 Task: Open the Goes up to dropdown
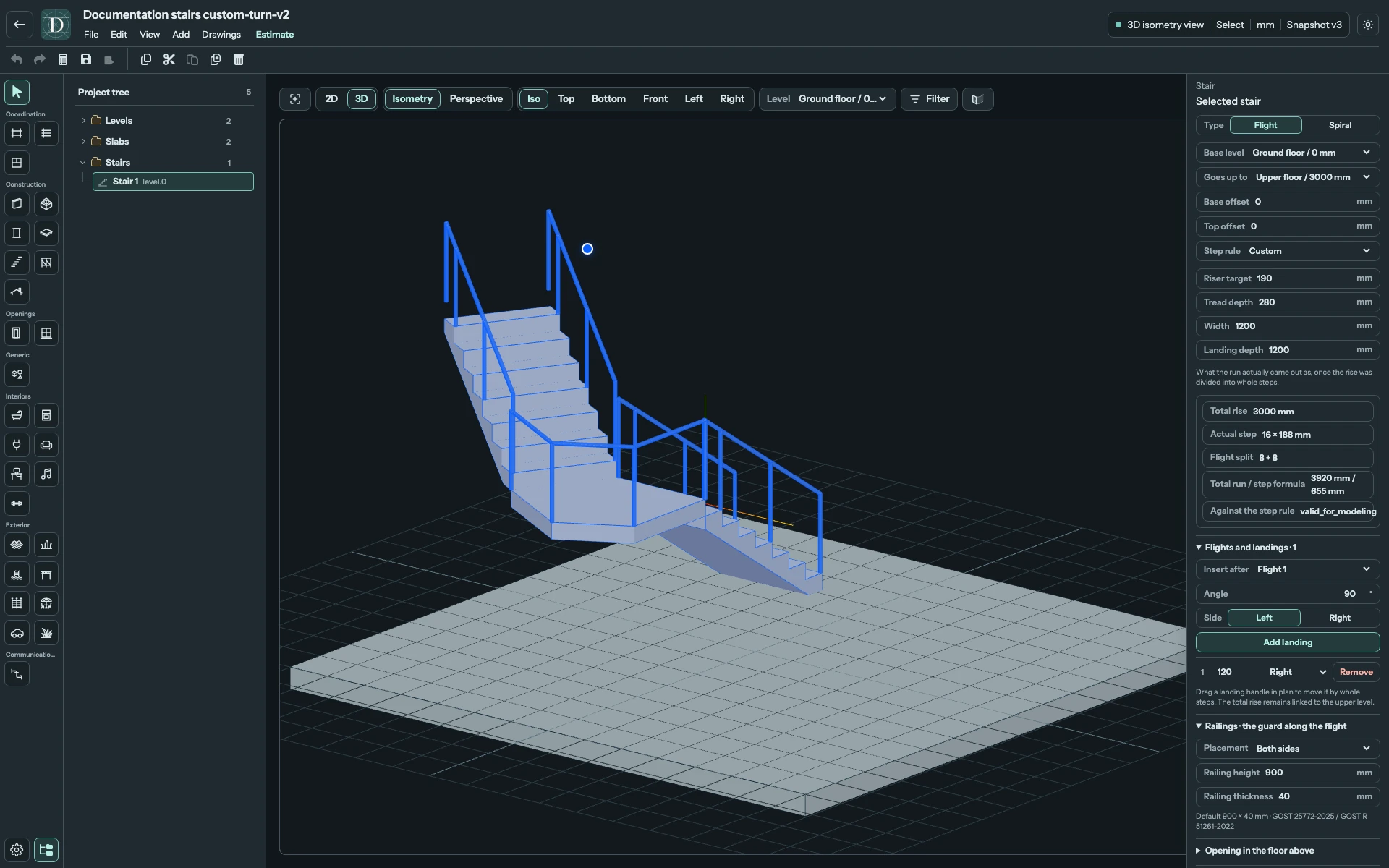coord(1288,177)
